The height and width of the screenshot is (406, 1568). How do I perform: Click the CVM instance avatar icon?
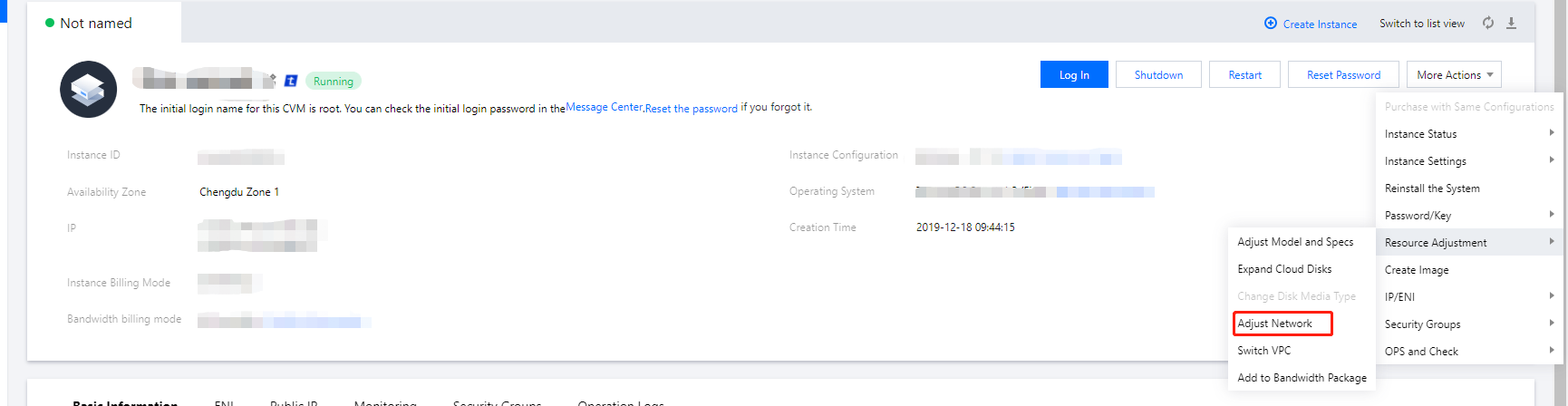click(x=88, y=89)
